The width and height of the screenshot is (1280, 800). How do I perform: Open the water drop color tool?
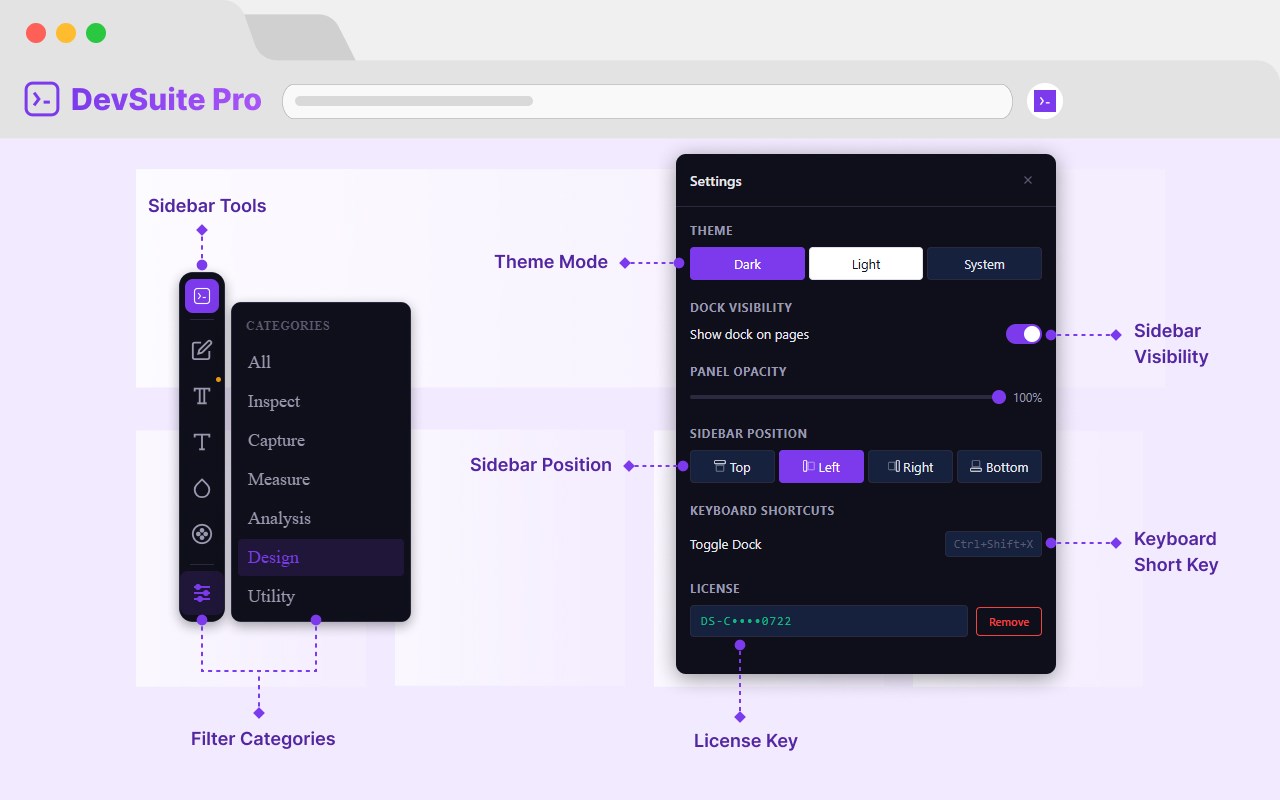click(202, 488)
